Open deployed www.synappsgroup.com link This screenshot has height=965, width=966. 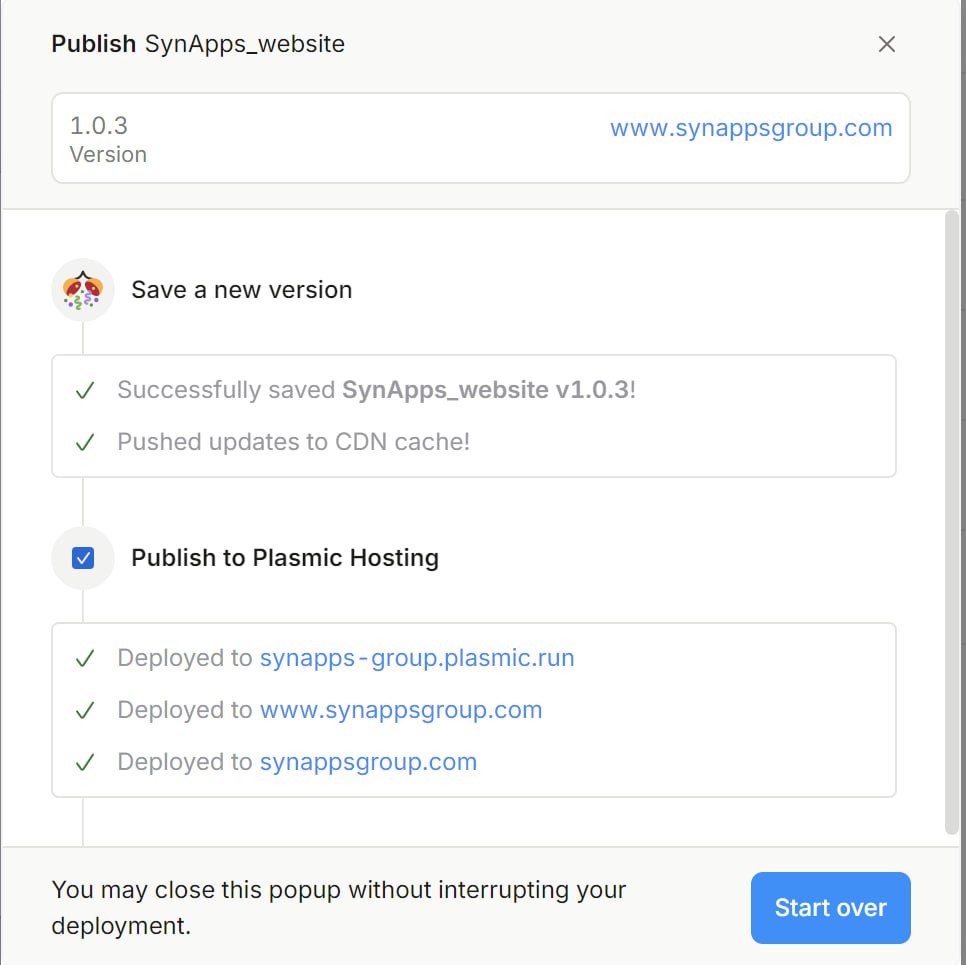coord(401,710)
